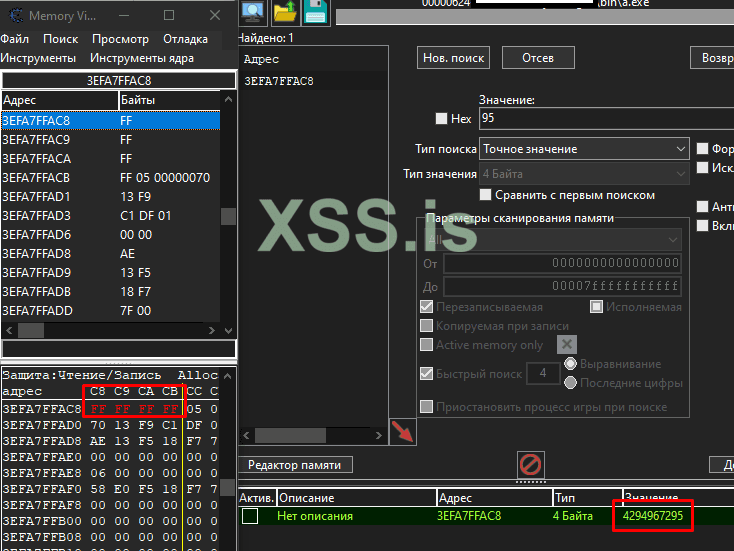Click the Значение input field containing 95
Viewport: 734px width, 551px height.
(x=606, y=118)
